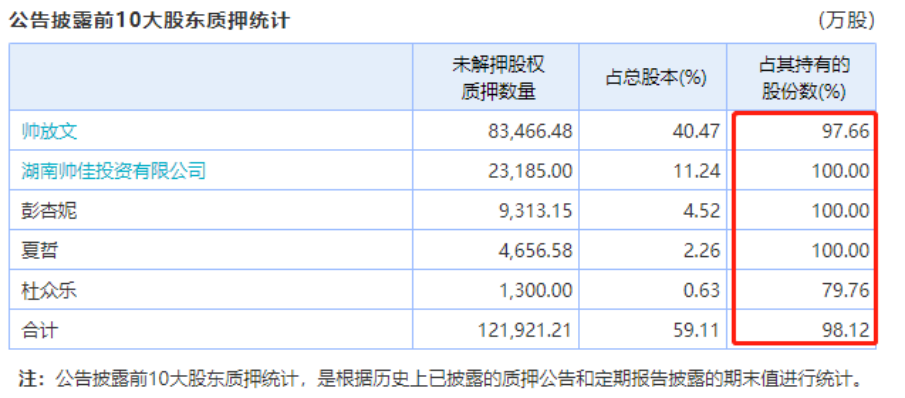Open the 帅放文 shareholder link

pyautogui.click(x=49, y=132)
